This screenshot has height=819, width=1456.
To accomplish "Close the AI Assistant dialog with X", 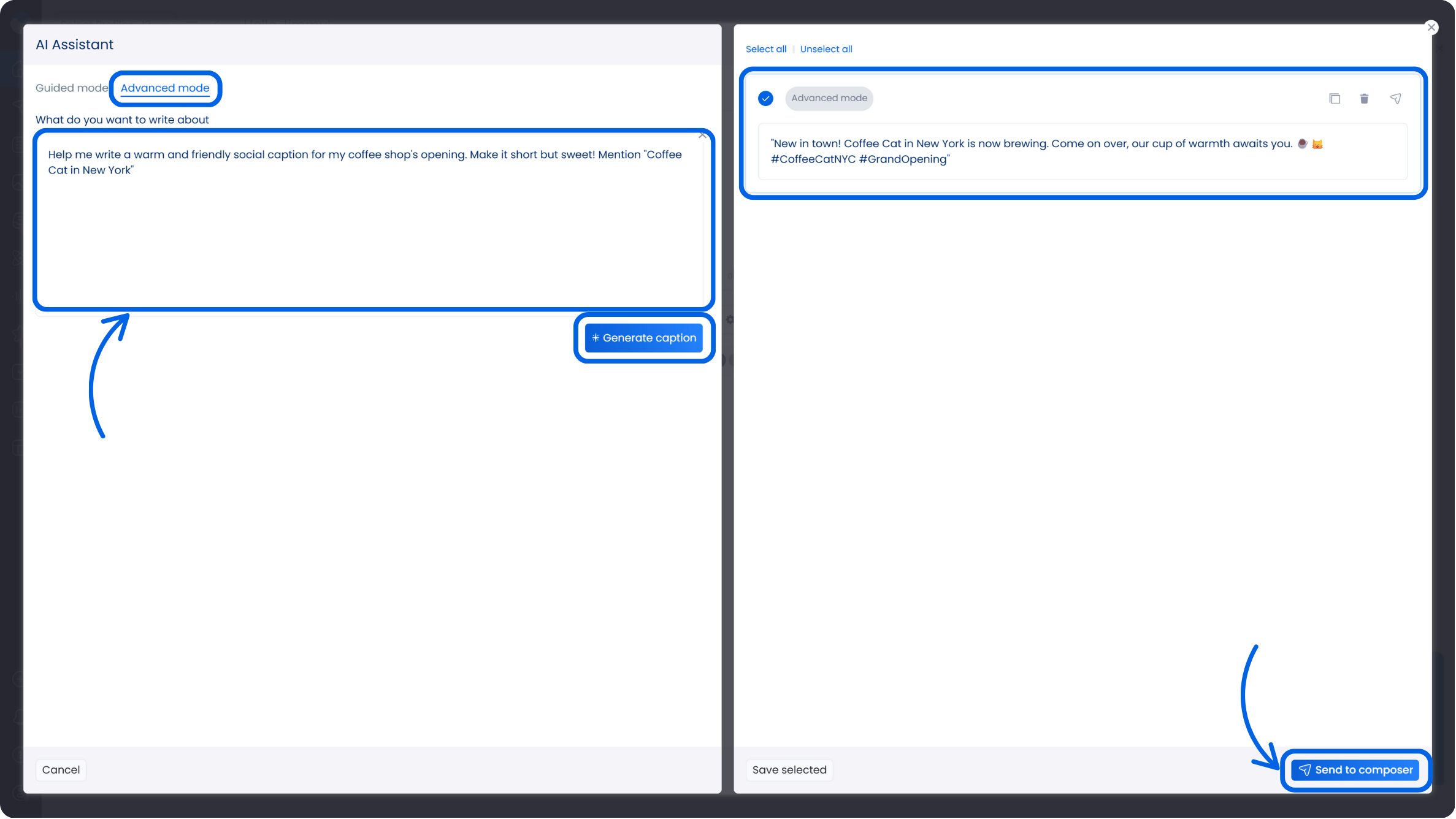I will 1431,28.
